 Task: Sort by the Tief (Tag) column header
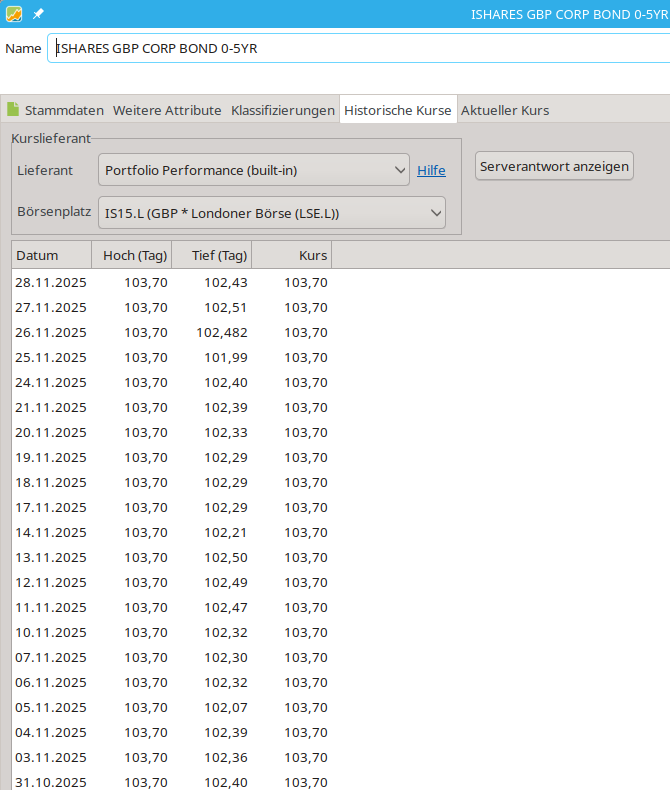tap(212, 256)
